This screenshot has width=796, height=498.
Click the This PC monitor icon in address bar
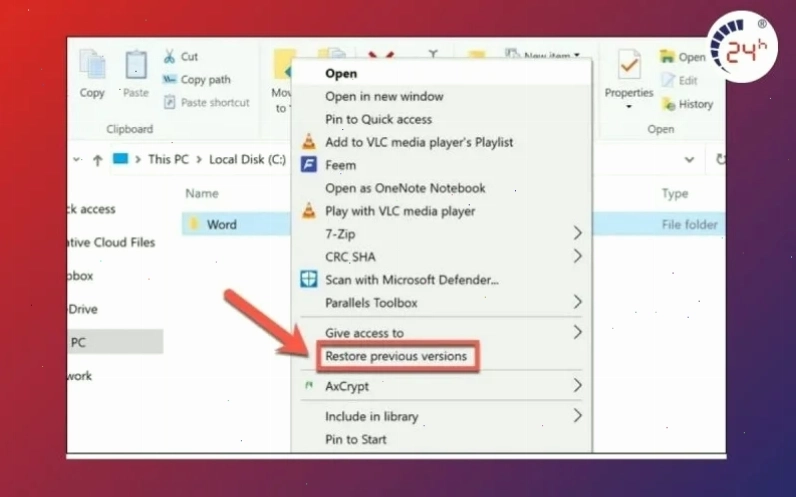tap(120, 159)
